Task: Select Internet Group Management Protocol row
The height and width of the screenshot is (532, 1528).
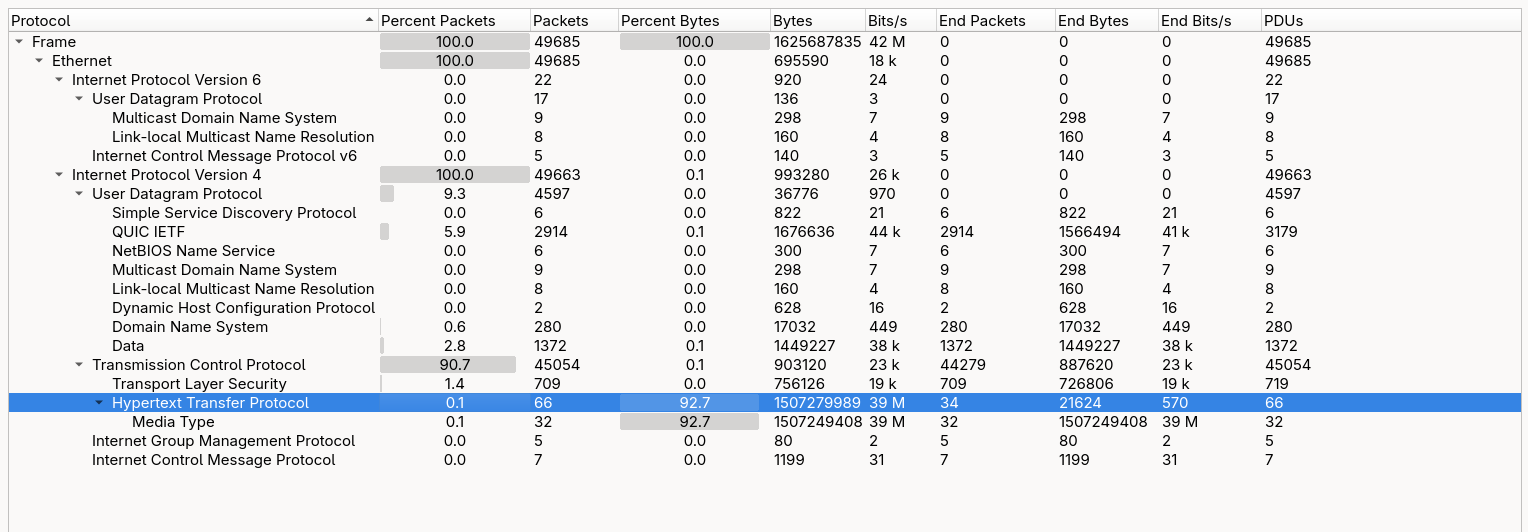Action: tap(223, 441)
